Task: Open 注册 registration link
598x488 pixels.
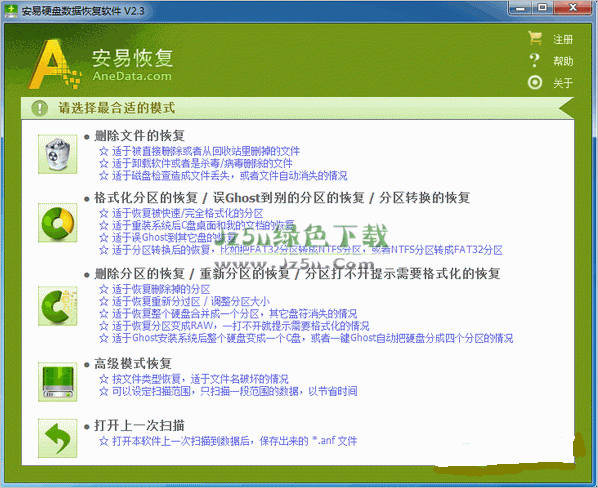Action: pyautogui.click(x=563, y=39)
